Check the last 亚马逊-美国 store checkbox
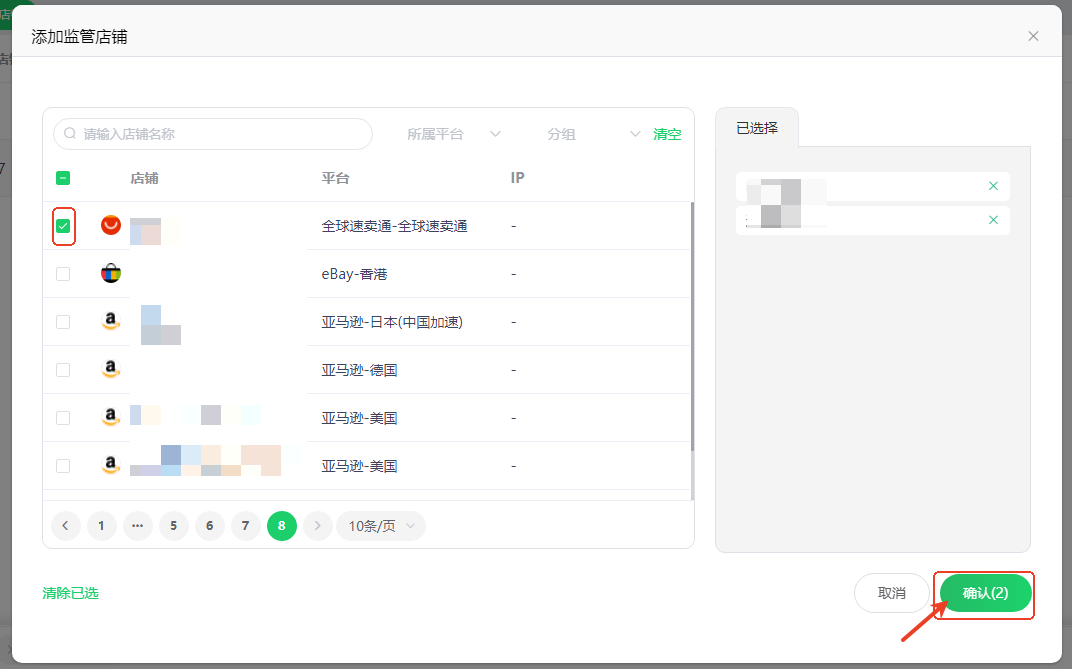Image resolution: width=1072 pixels, height=669 pixels. pos(63,465)
